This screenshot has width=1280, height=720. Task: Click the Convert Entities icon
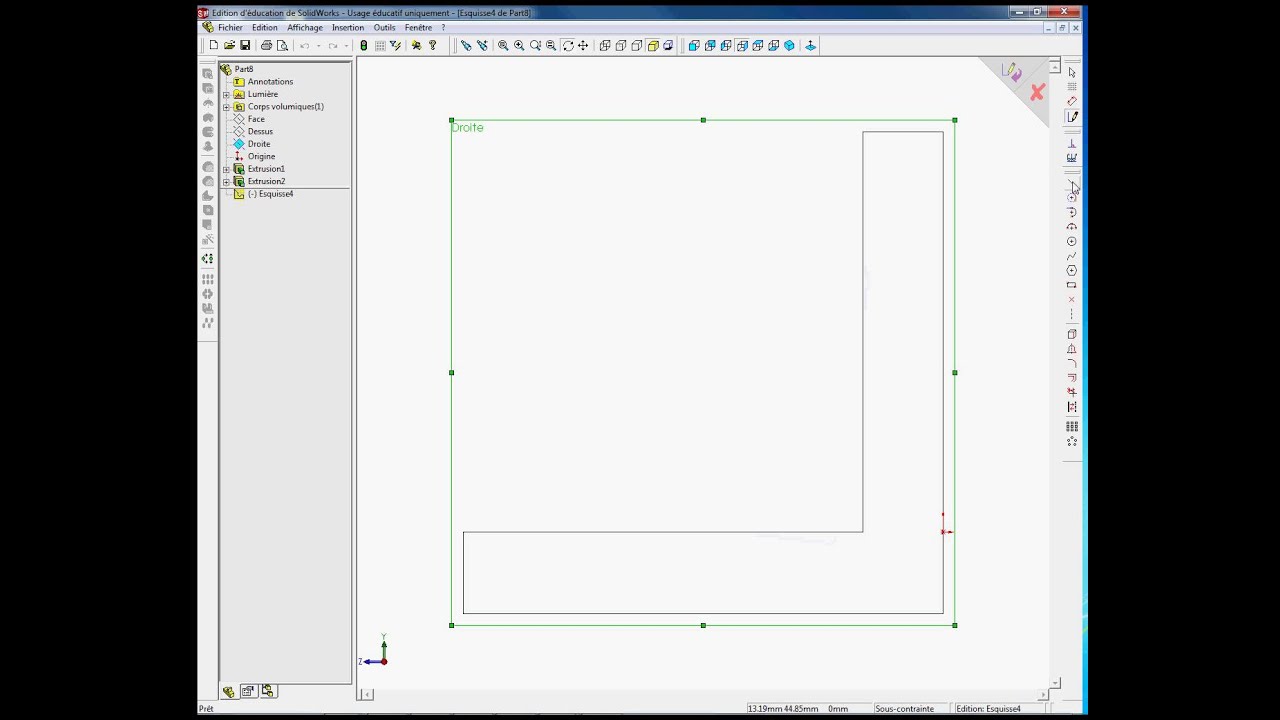point(1072,334)
